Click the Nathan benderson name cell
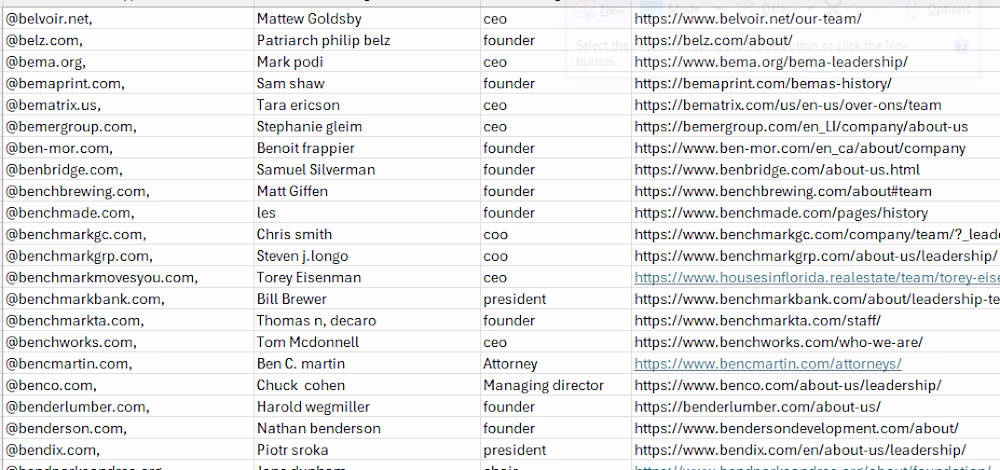This screenshot has height=470, width=1000. pos(365,428)
